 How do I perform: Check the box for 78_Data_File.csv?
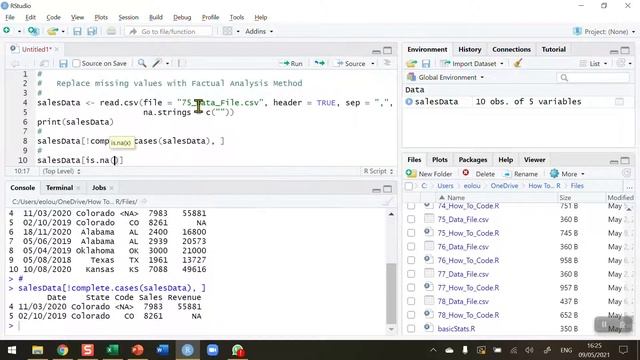pyautogui.click(x=411, y=301)
